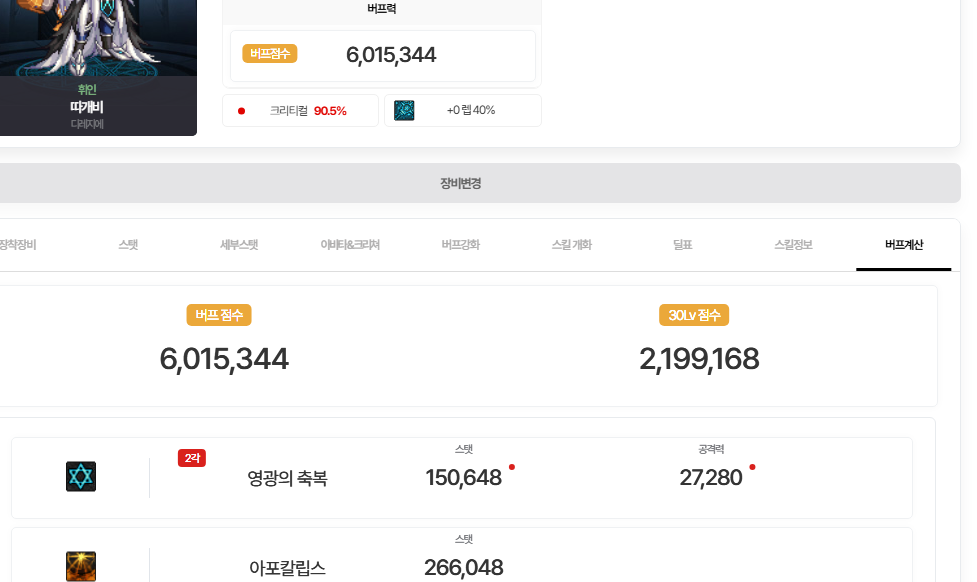The width and height of the screenshot is (977, 582).
Task: Click the 버프력 heading
Action: tap(382, 9)
